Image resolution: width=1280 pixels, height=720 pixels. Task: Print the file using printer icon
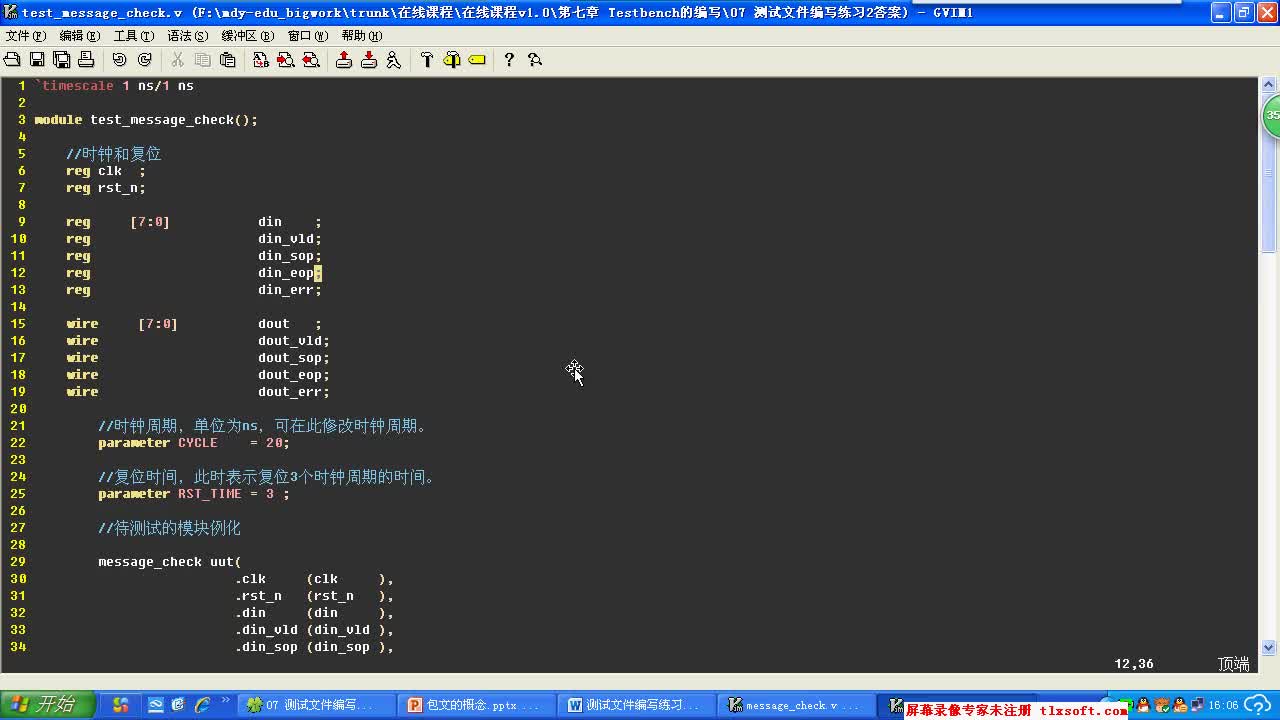click(86, 60)
